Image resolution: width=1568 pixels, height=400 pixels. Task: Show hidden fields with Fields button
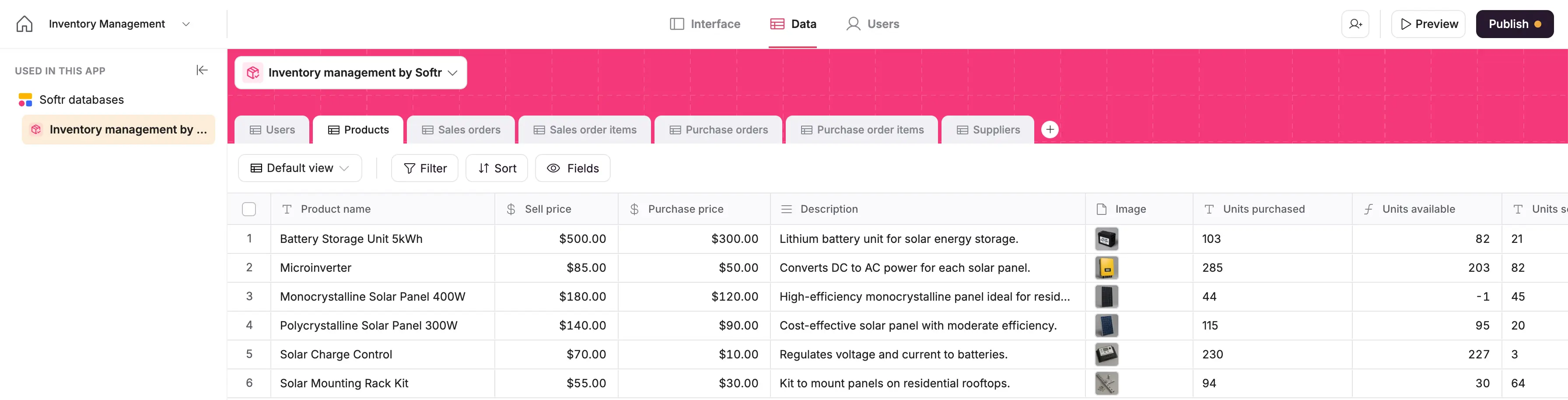(572, 168)
